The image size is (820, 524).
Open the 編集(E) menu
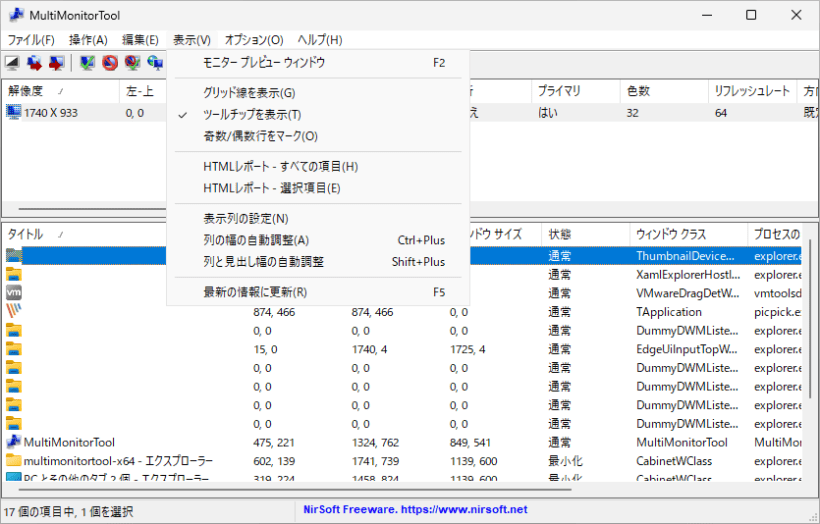pyautogui.click(x=140, y=40)
